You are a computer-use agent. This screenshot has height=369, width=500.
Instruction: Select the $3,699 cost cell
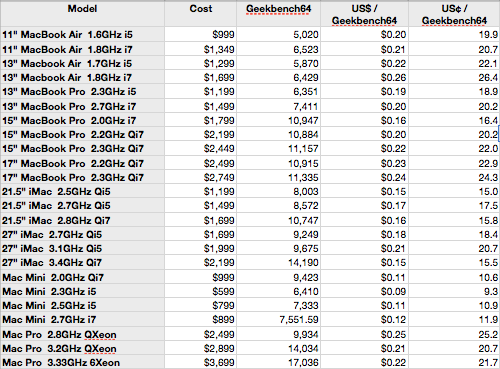pos(200,362)
